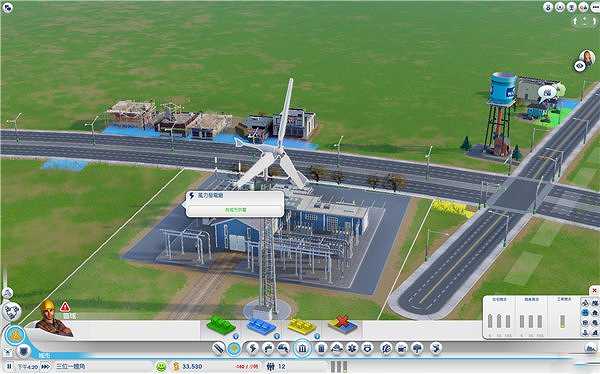The height and width of the screenshot is (374, 600).
Task: Open the roads tool in toolbar
Action: click(x=218, y=348)
